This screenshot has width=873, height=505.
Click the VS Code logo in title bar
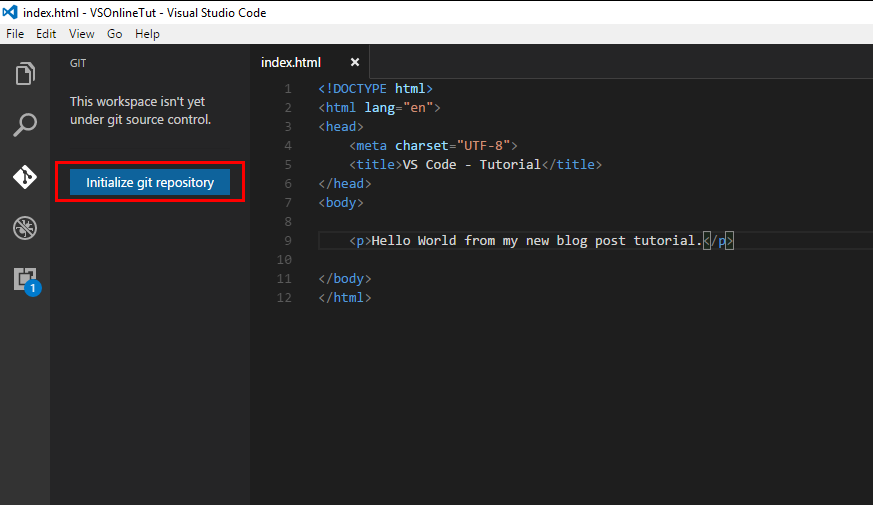coord(11,12)
